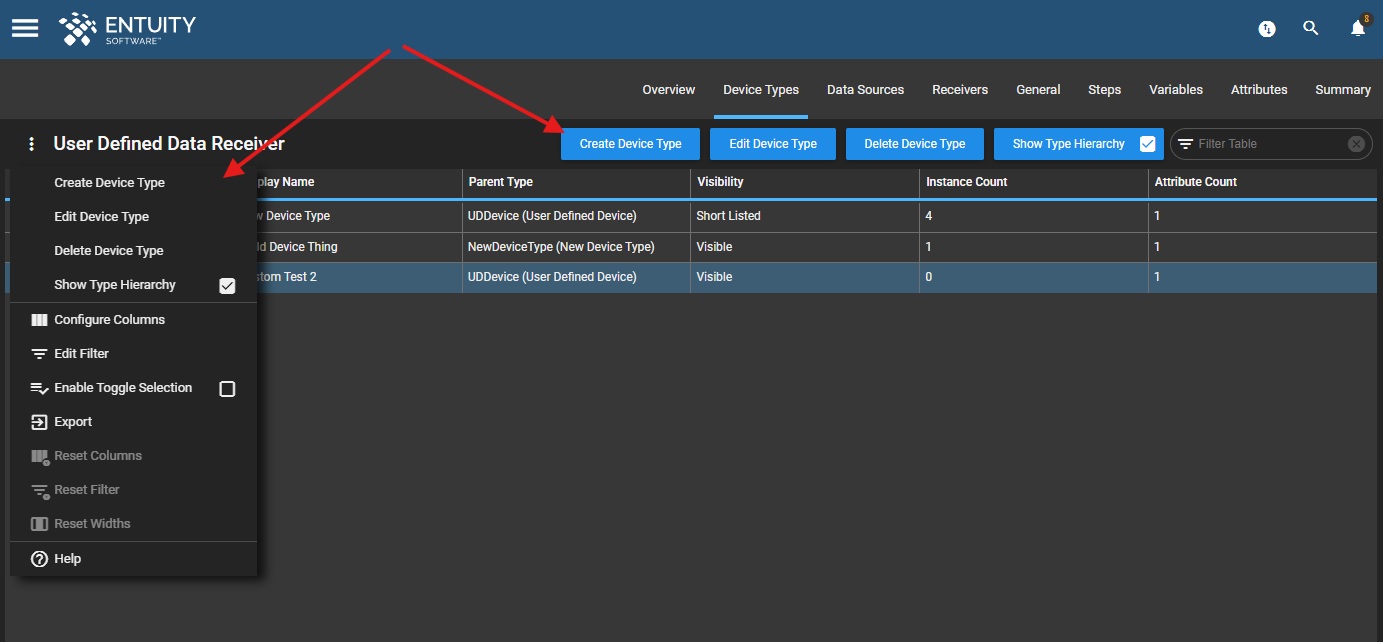Click the instance count cell showing 4
This screenshot has height=642, width=1383.
pyautogui.click(x=1034, y=216)
